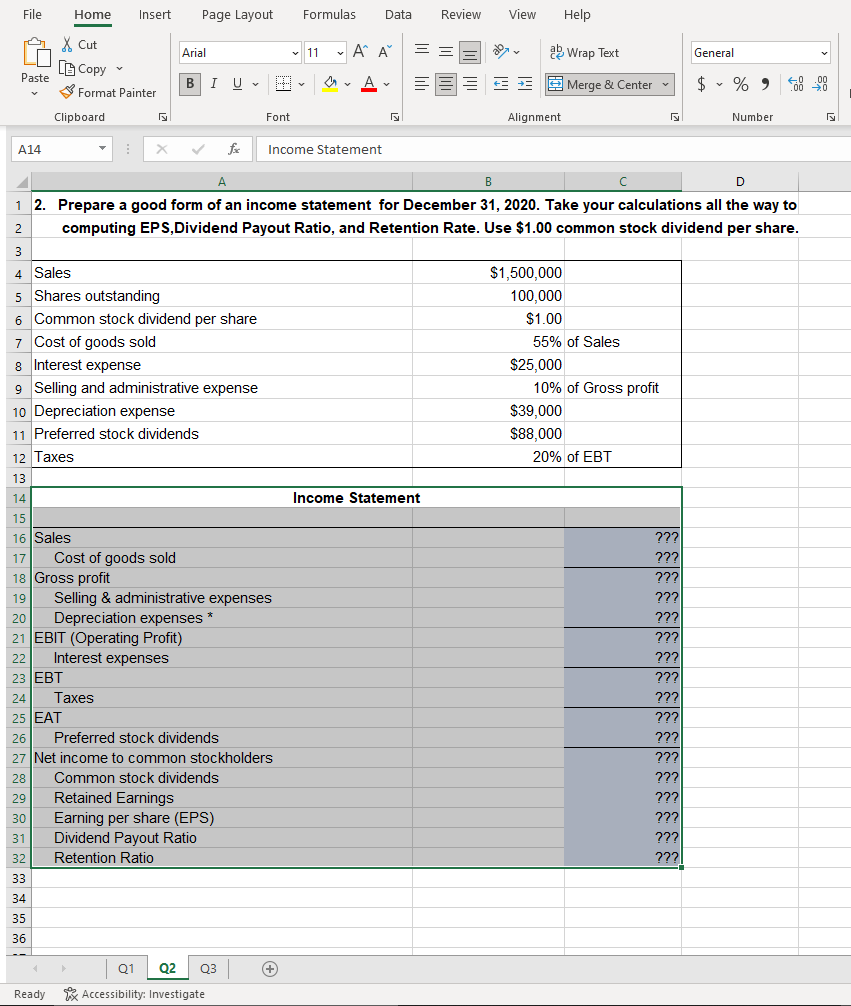Set Top Align for cell text
851x1006 pixels.
tap(422, 52)
